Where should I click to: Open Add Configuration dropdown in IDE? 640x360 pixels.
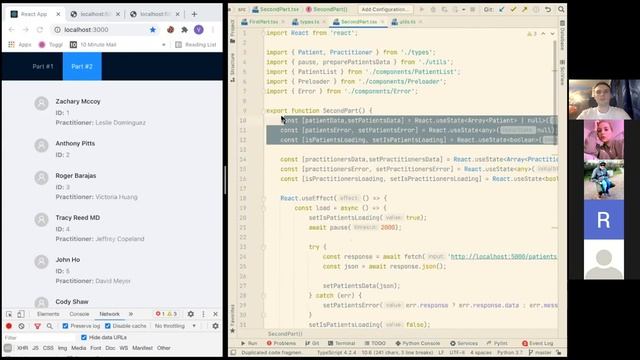(x=384, y=9)
